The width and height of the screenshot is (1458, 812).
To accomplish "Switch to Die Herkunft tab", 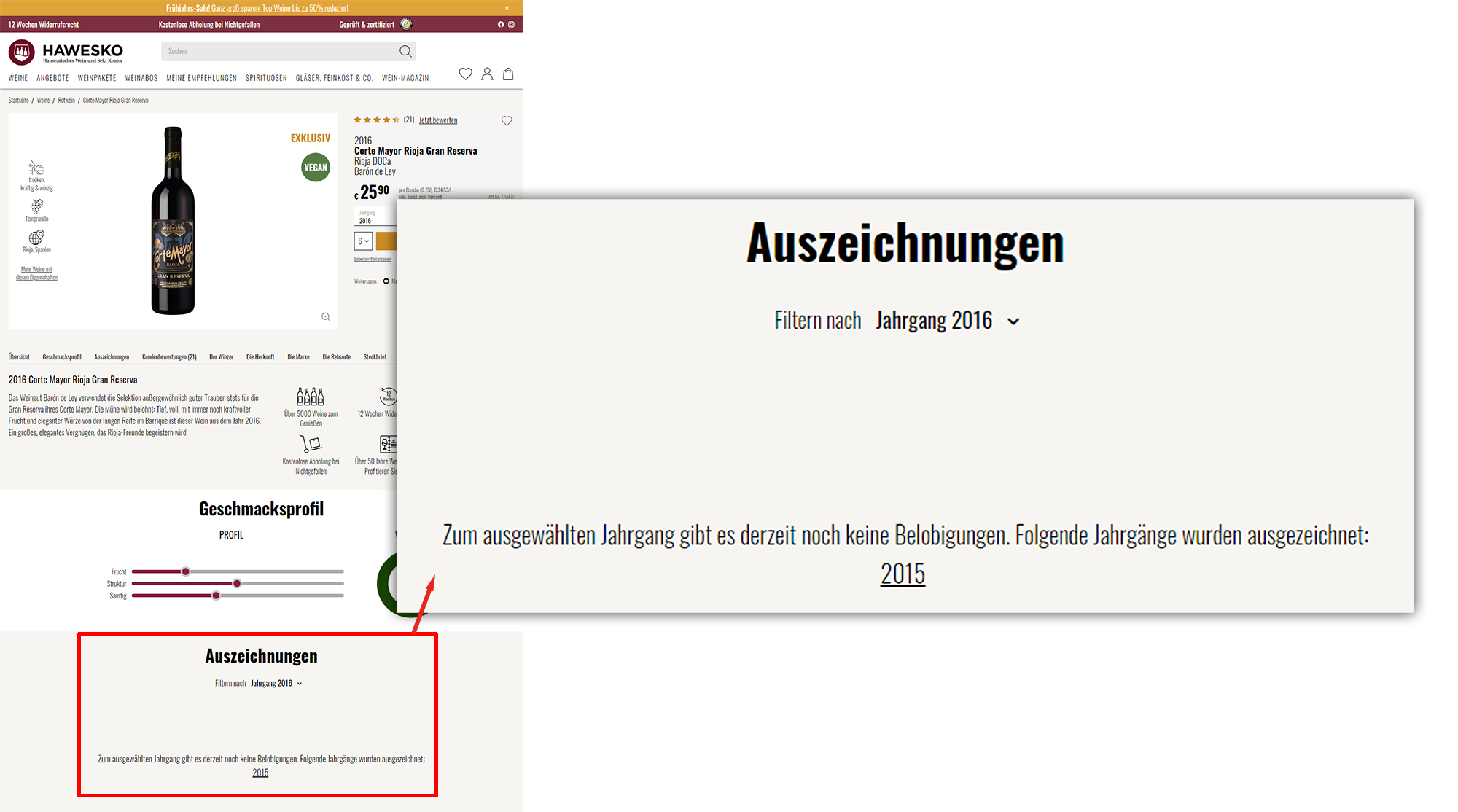I will (260, 357).
